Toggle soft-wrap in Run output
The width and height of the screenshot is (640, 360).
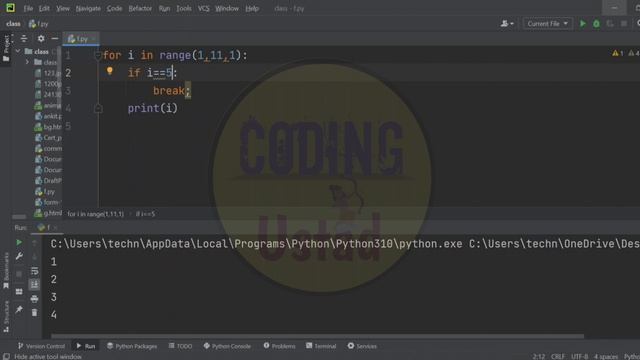(34, 271)
